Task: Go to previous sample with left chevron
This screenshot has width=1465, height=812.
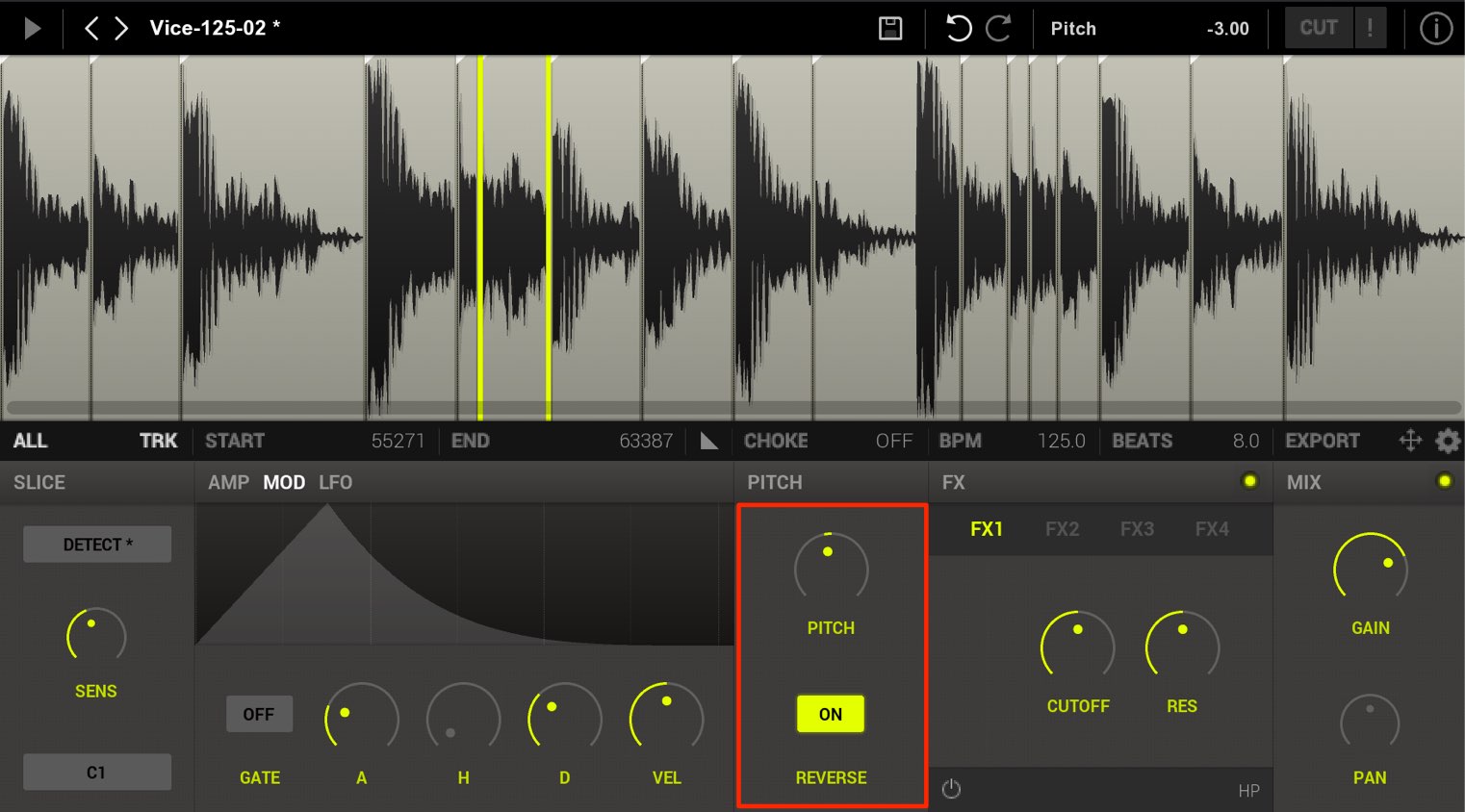Action: pos(91,28)
